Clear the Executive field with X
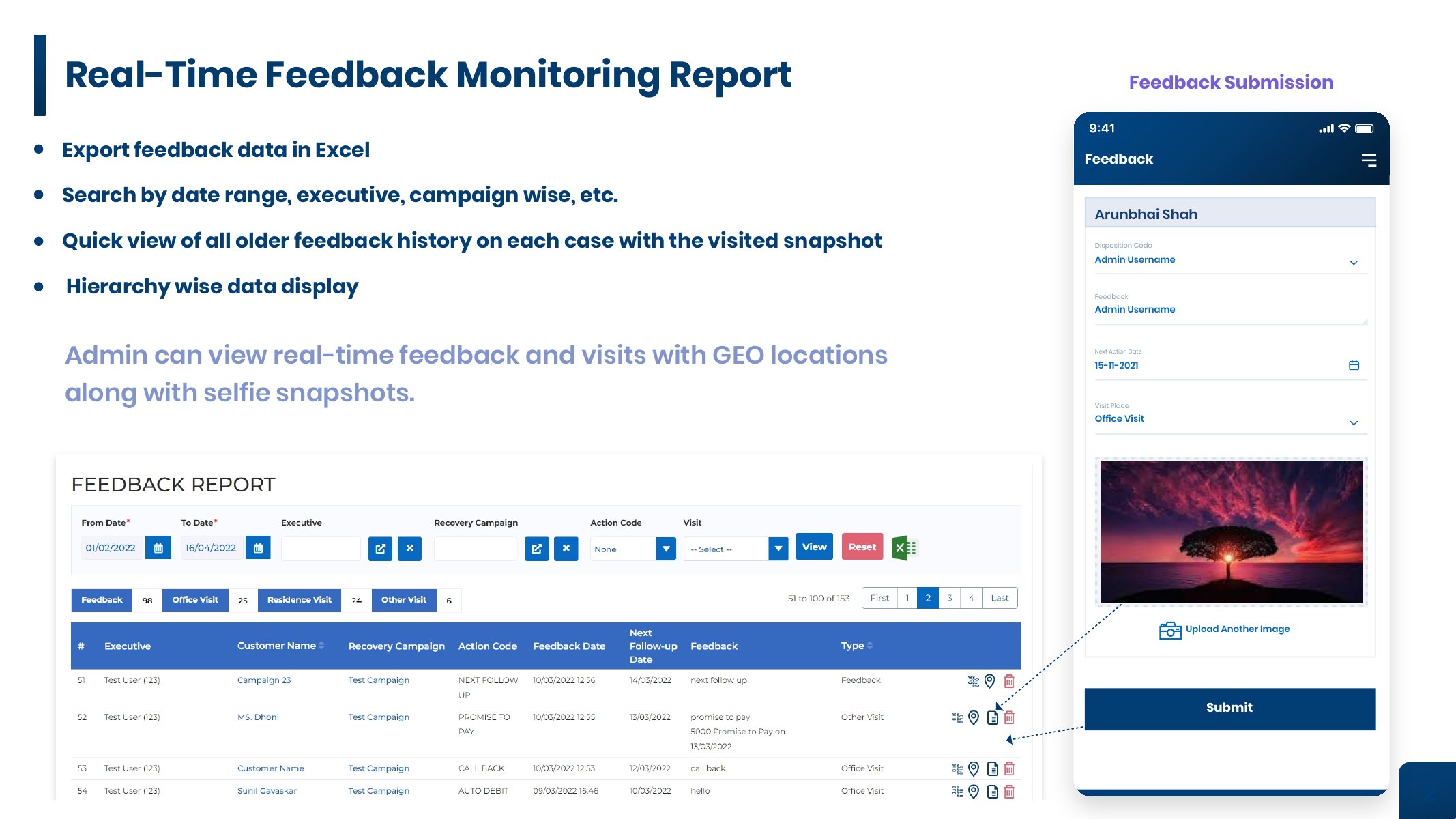This screenshot has width=1456, height=819. [409, 549]
